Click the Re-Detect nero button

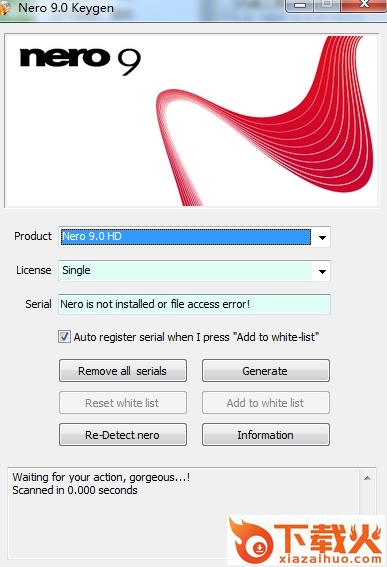pyautogui.click(x=123, y=435)
